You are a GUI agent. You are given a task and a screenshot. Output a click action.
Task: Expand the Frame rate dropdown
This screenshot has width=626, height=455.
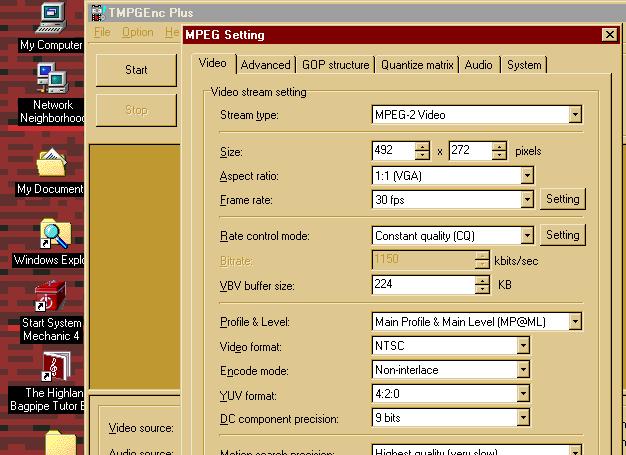click(x=527, y=200)
